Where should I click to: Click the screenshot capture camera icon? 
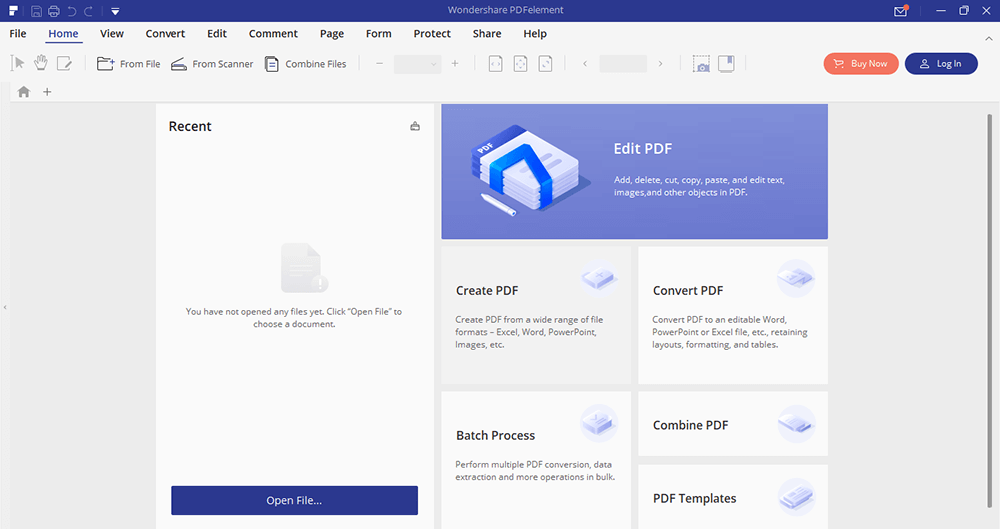click(x=702, y=64)
